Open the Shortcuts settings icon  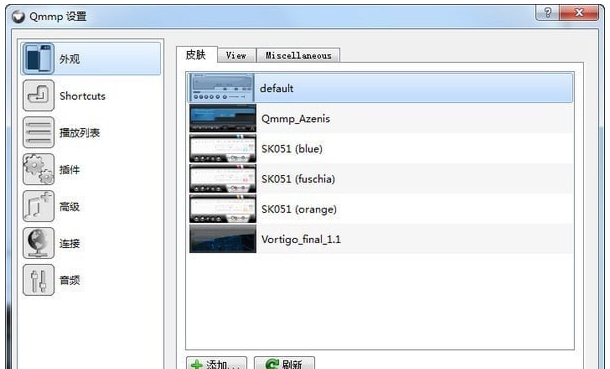[38, 95]
